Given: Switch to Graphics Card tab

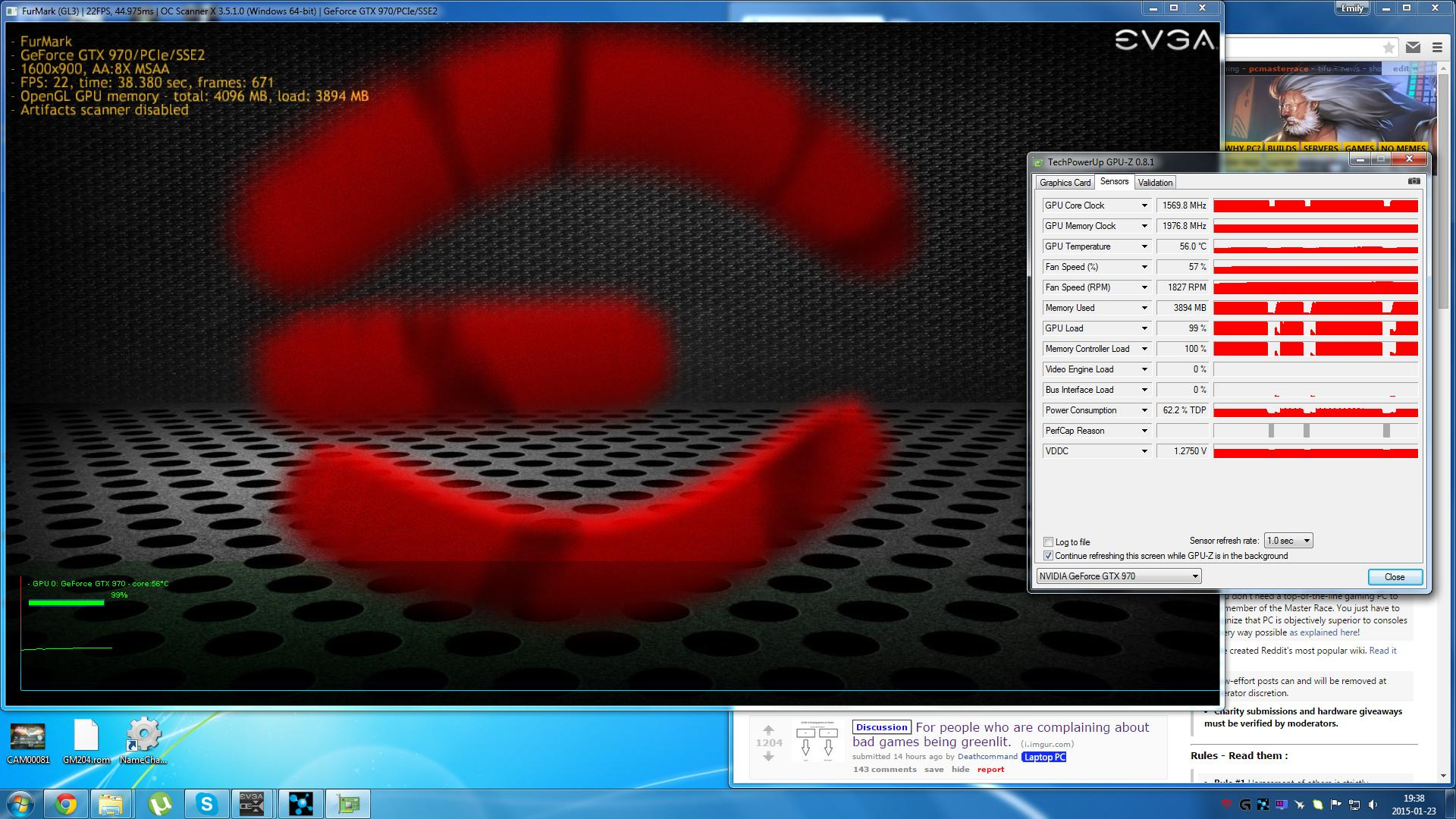Looking at the screenshot, I should coord(1065,183).
